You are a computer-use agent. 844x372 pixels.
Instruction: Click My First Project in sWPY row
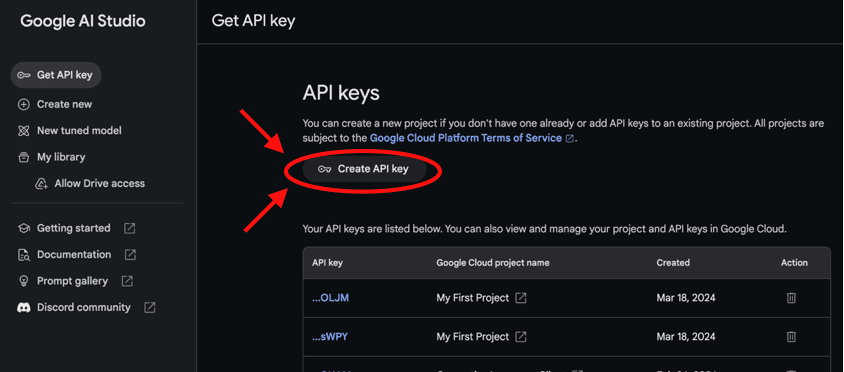click(473, 336)
